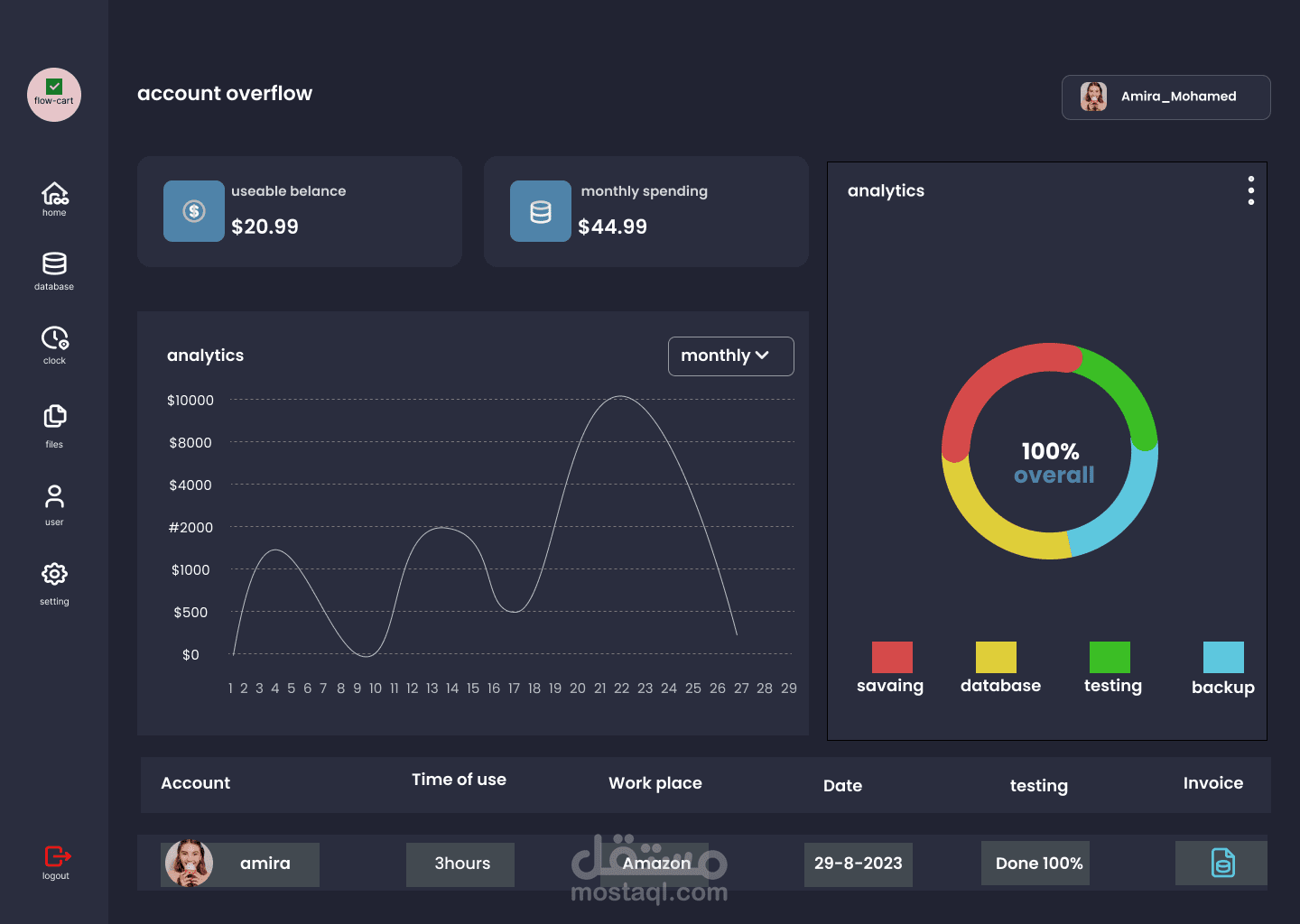Expand the monthly dropdown
1300x924 pixels.
(x=730, y=356)
